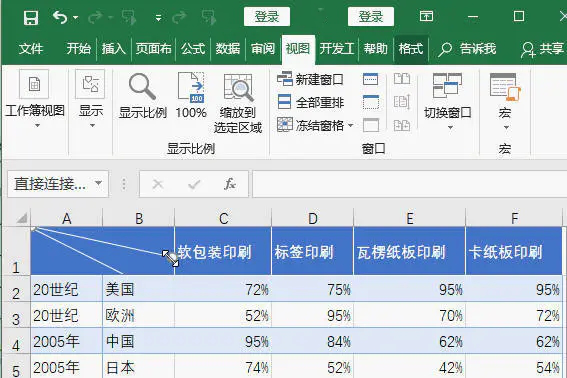Click the first 登录 button
Viewport: 567px width, 378px height.
point(267,17)
